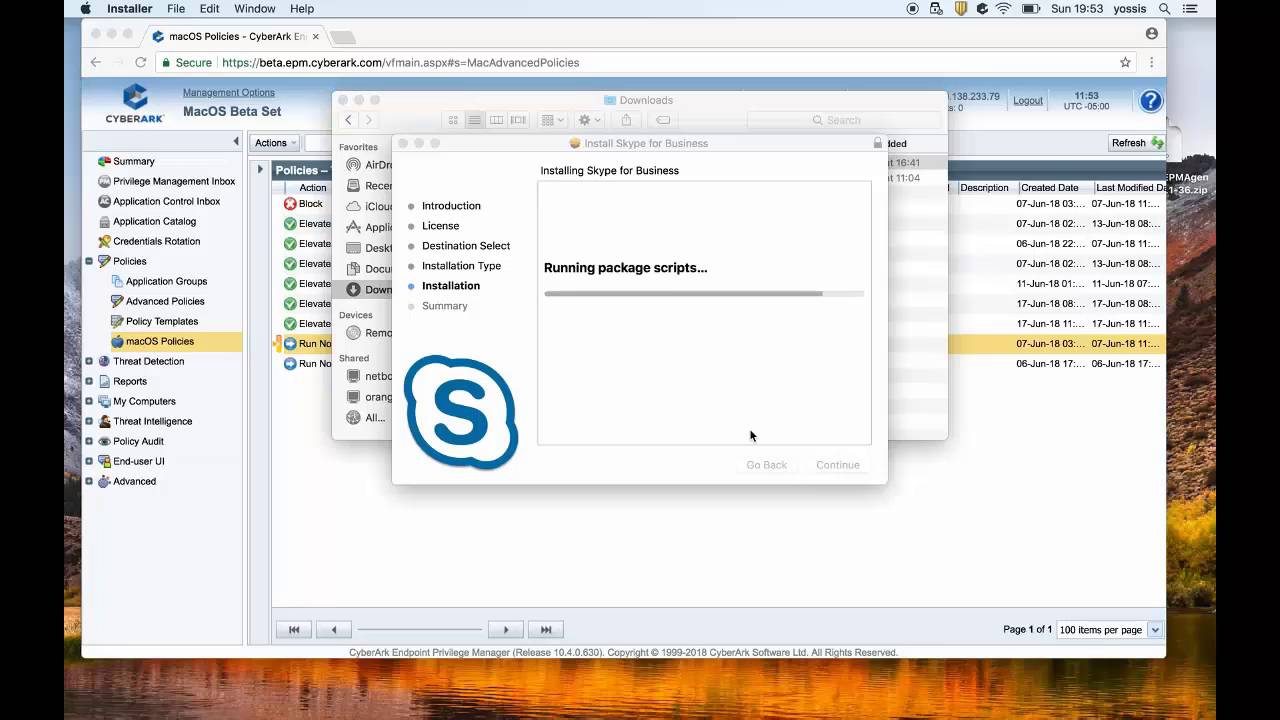Open Finder arrange-by dropdown
The image size is (1280, 720).
click(x=553, y=120)
